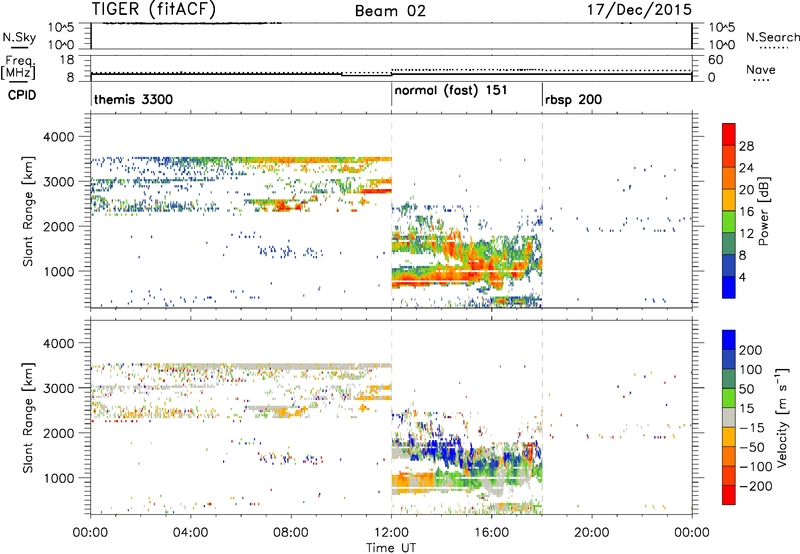Screen dimensions: 800x554
Task: Click the 20 label on power colorbar
Action: 746,190
